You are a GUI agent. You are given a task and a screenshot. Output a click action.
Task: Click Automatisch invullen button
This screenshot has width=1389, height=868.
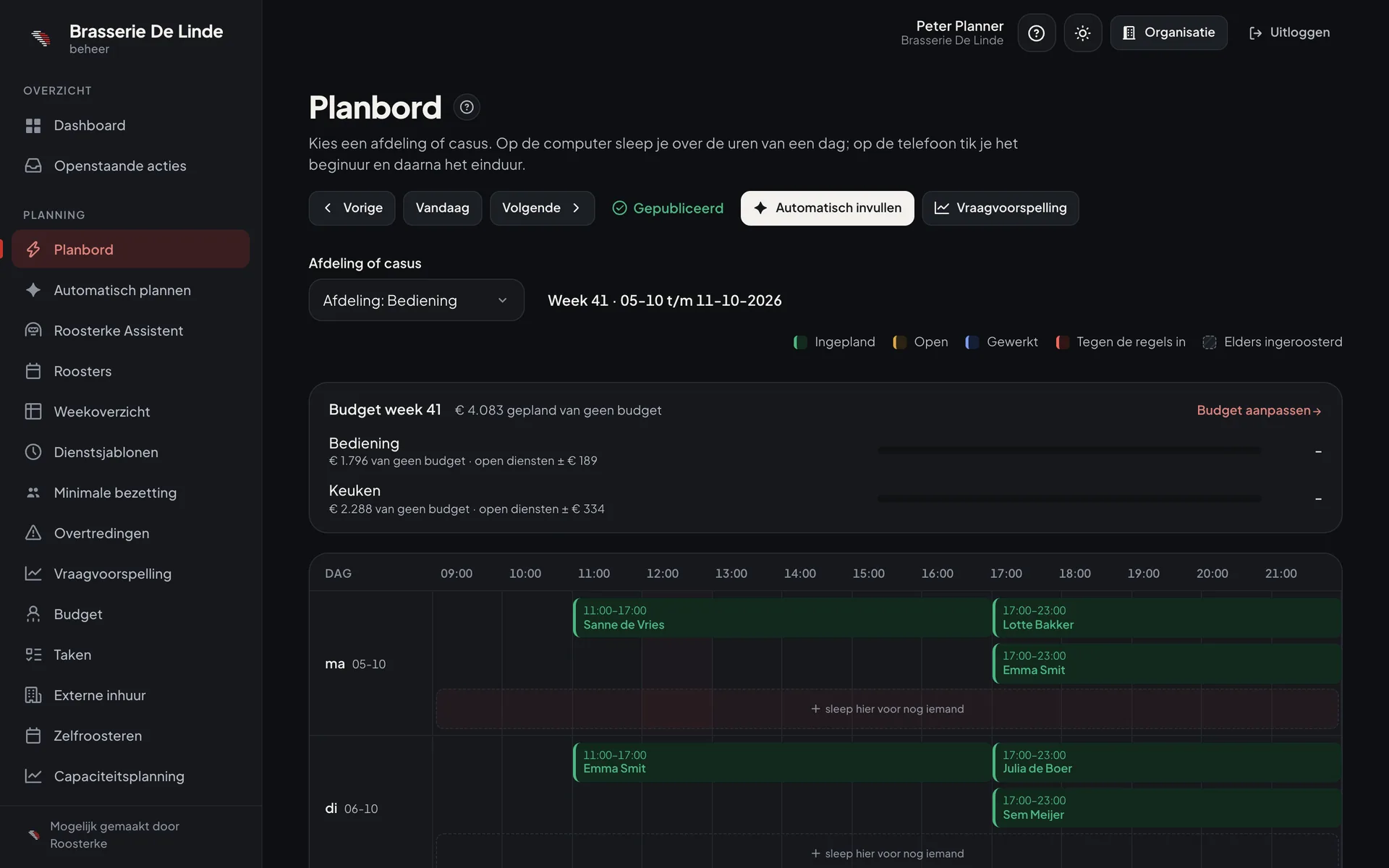[827, 208]
